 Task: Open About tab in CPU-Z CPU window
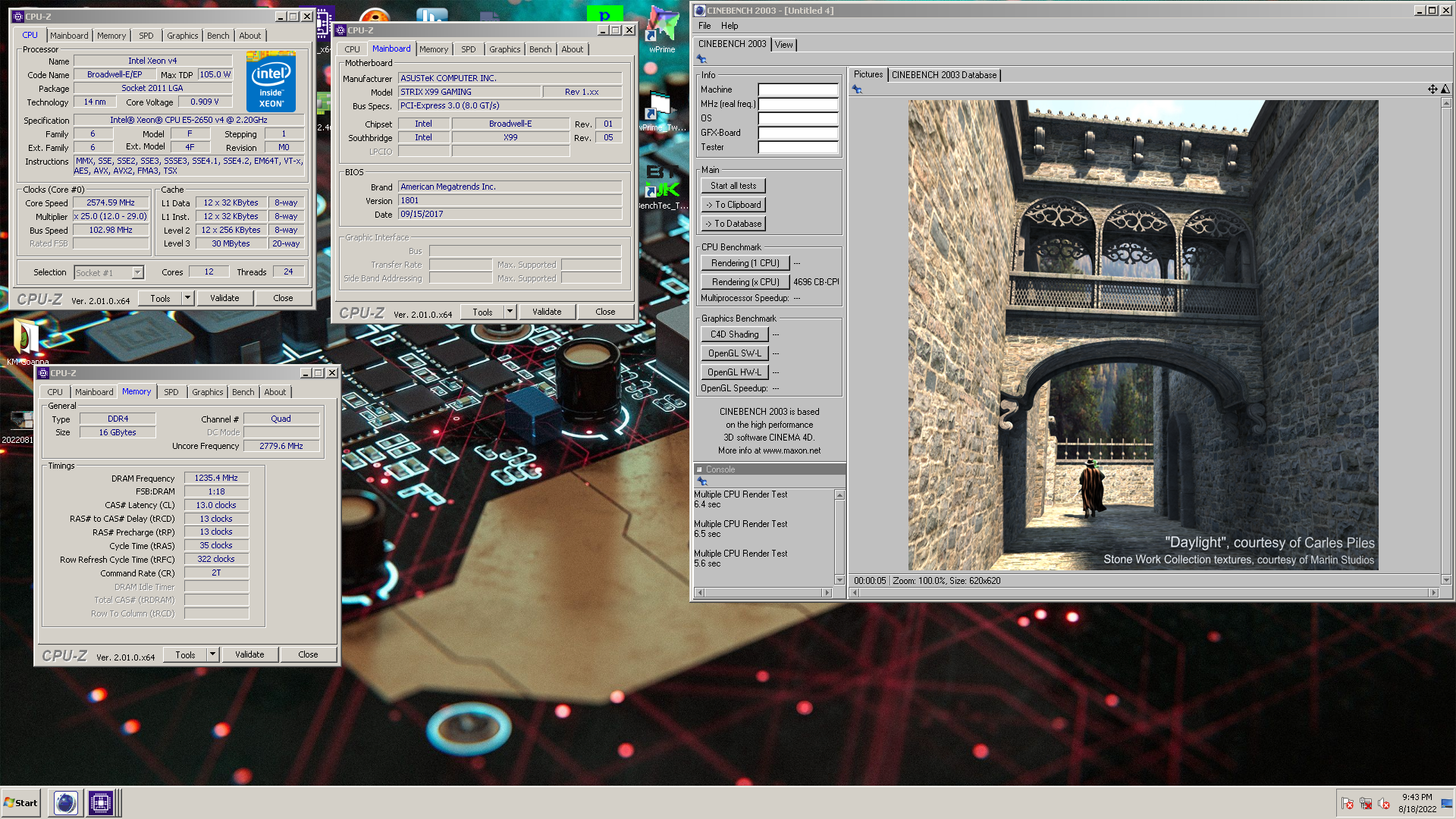pos(250,36)
